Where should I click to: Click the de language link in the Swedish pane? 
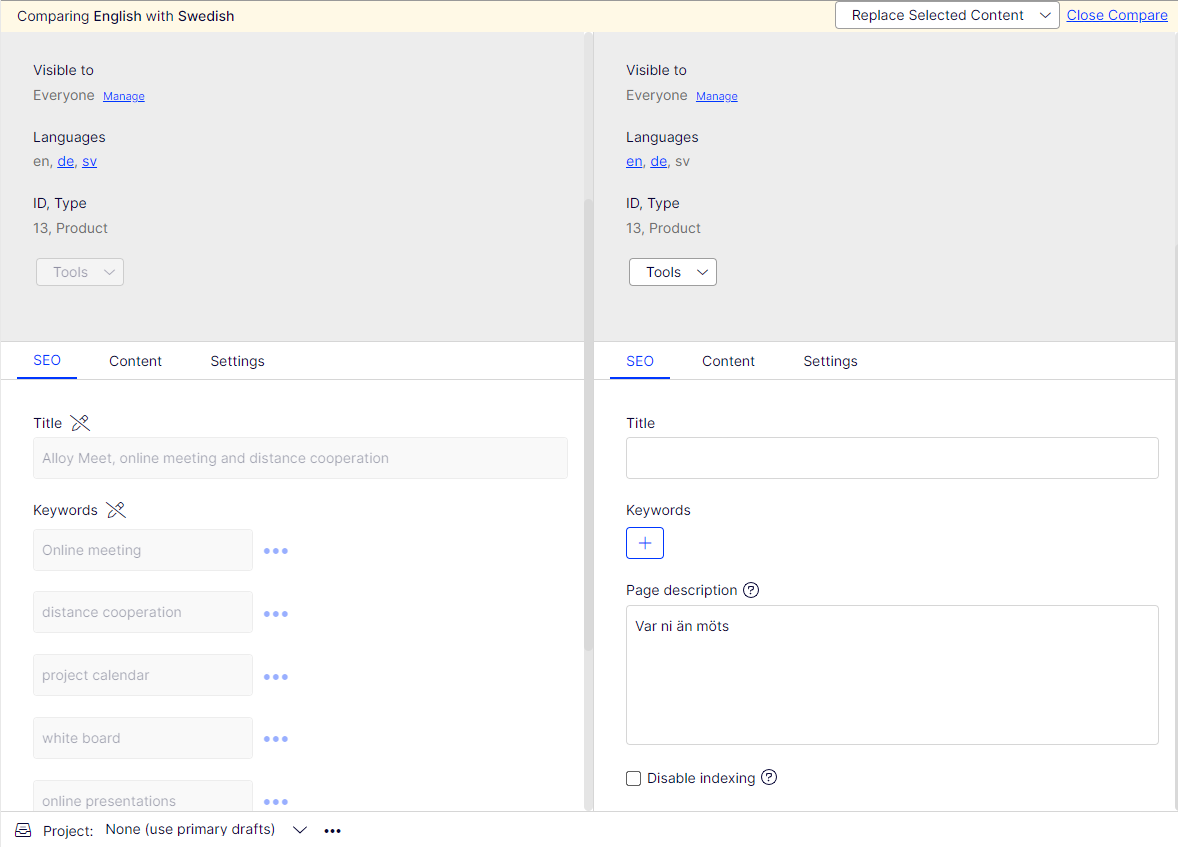(x=659, y=162)
